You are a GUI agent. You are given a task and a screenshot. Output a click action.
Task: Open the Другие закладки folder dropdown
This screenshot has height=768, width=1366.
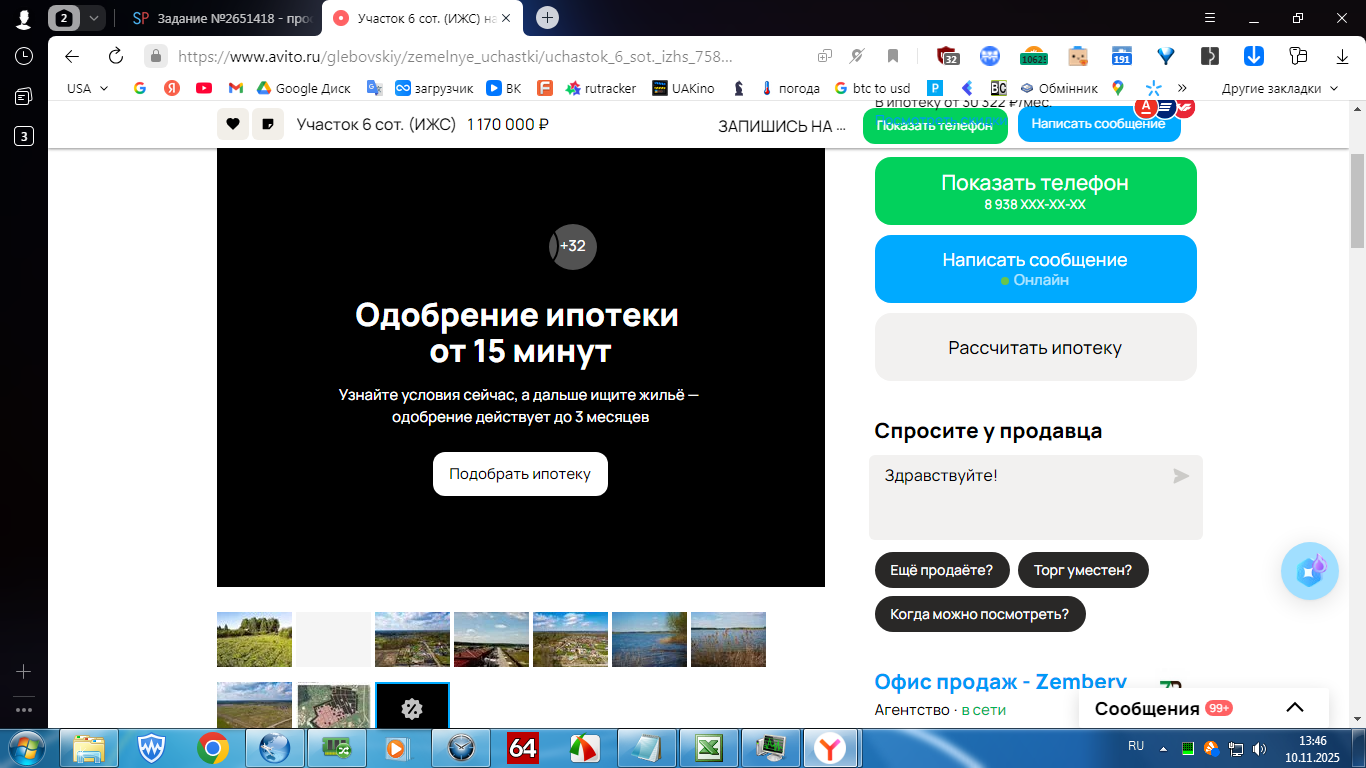pos(1279,88)
